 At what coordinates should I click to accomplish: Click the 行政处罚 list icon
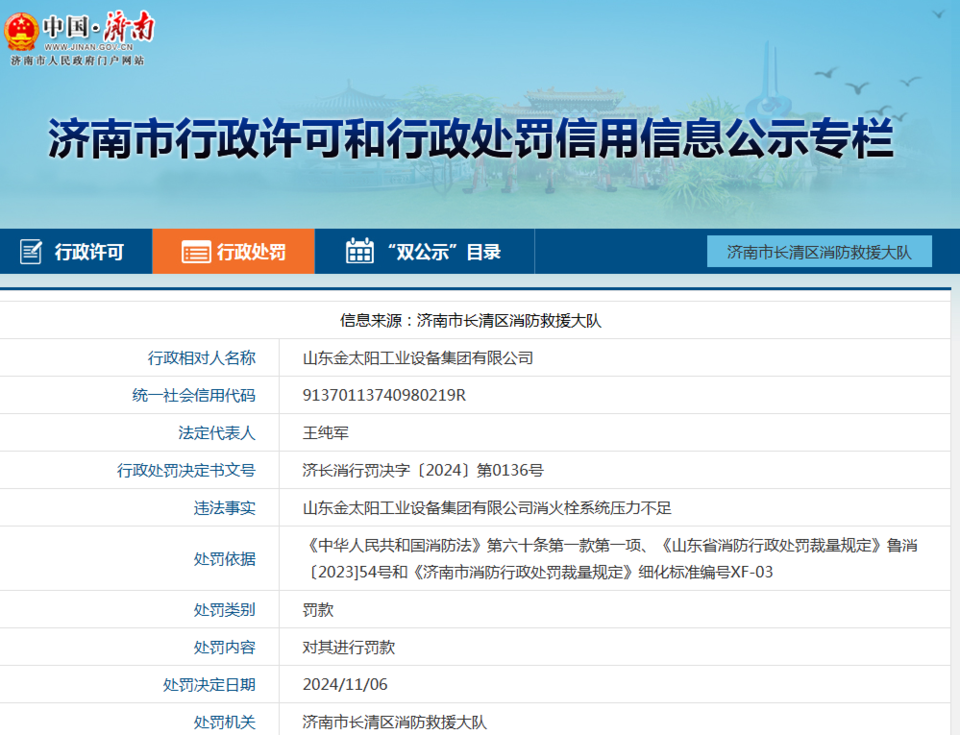196,252
